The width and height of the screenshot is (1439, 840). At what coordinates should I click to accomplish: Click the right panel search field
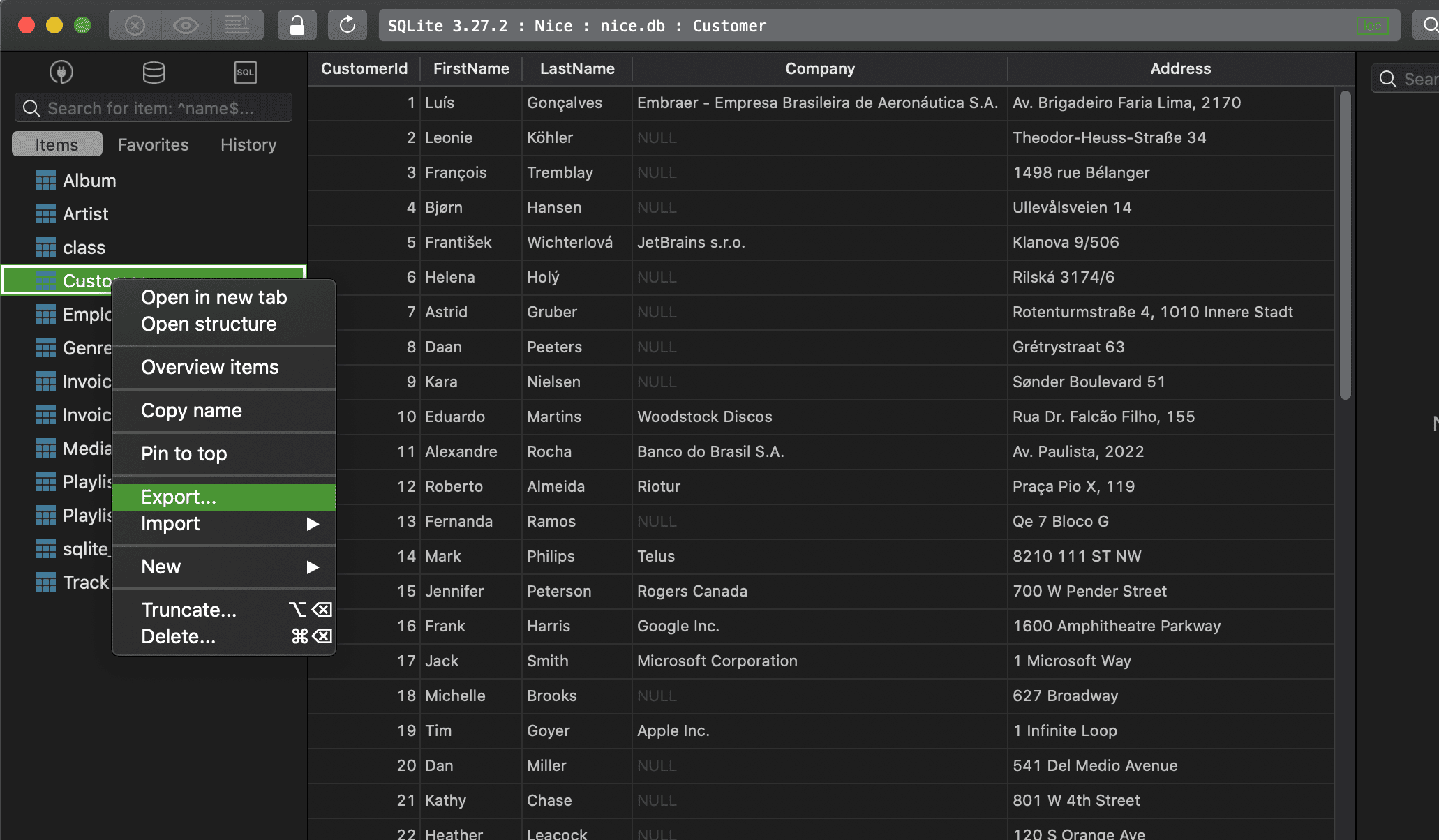coord(1406,79)
